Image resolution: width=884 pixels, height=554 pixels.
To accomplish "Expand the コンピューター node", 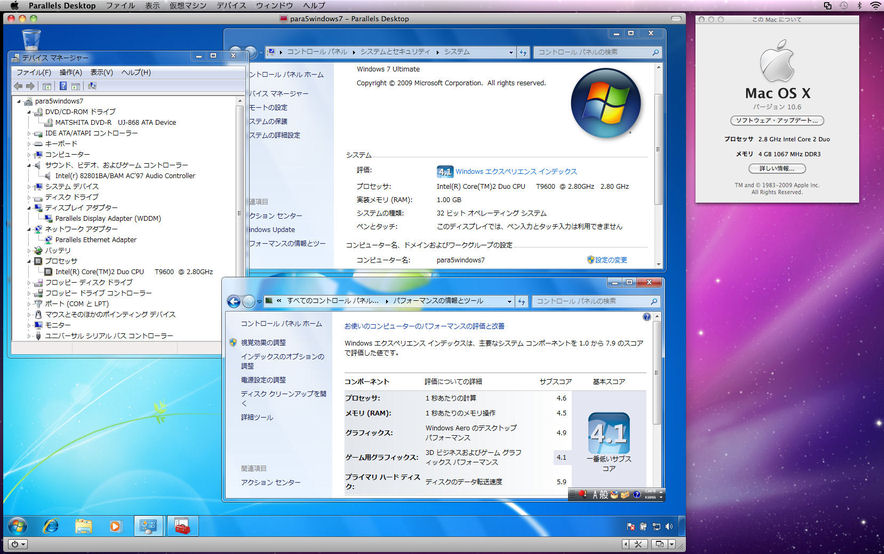I will pos(29,155).
